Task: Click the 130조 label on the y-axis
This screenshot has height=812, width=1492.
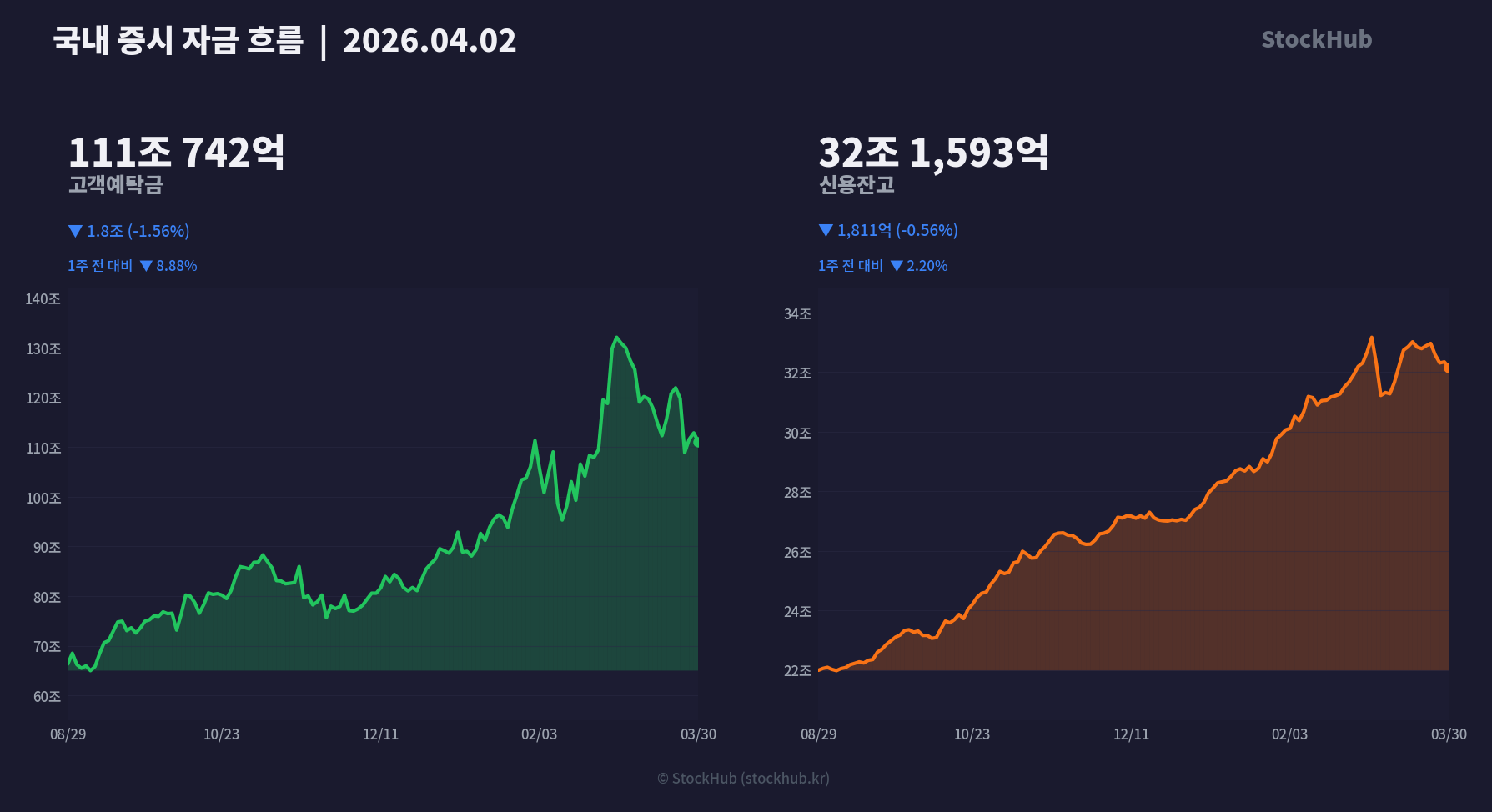Action: coord(43,349)
